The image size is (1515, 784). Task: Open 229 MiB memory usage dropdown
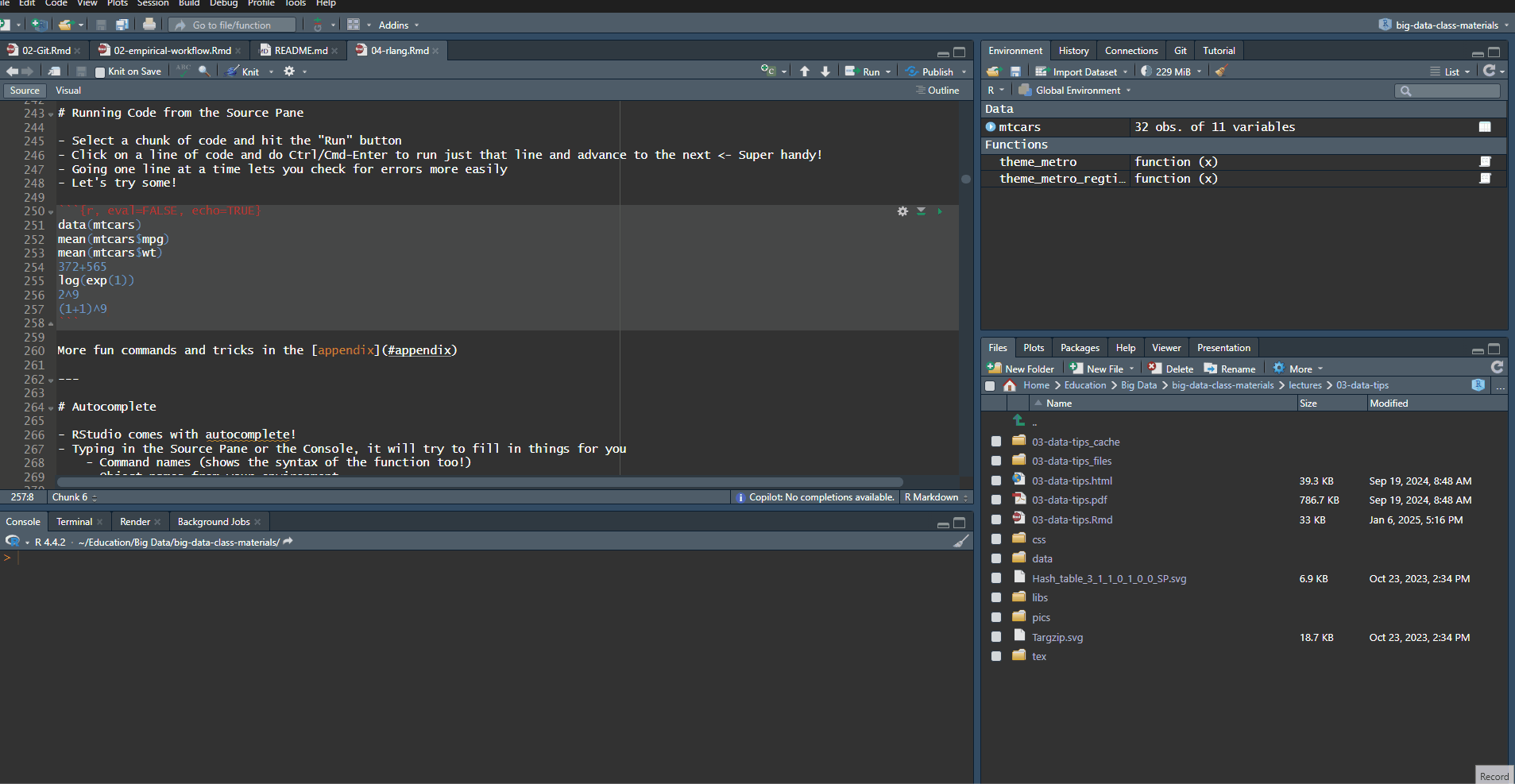click(1172, 71)
